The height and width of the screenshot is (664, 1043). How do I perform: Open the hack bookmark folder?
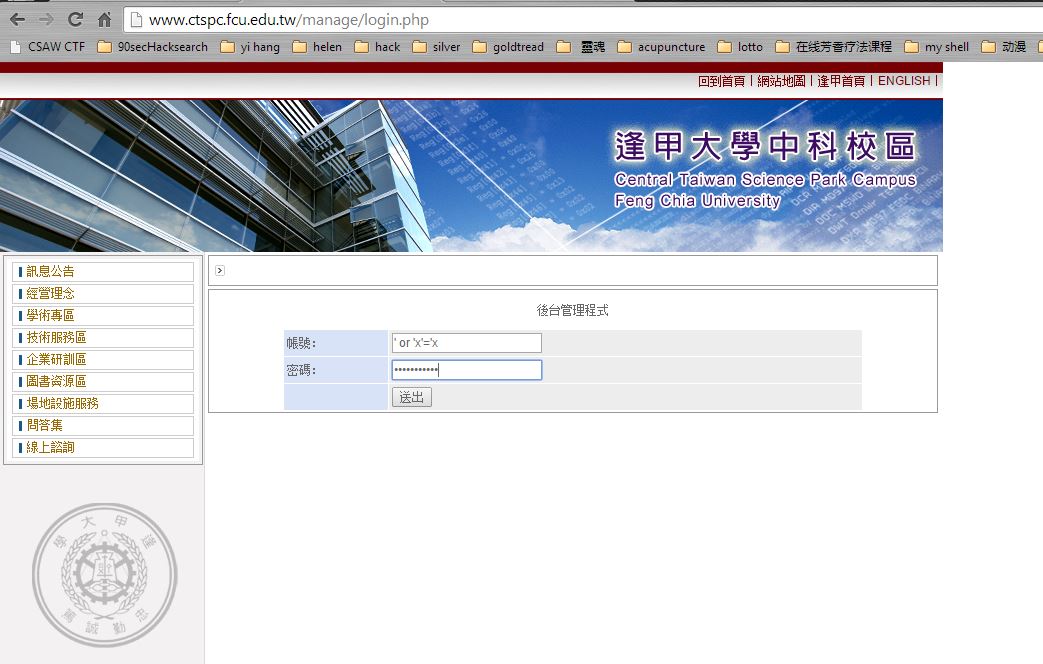(x=377, y=47)
